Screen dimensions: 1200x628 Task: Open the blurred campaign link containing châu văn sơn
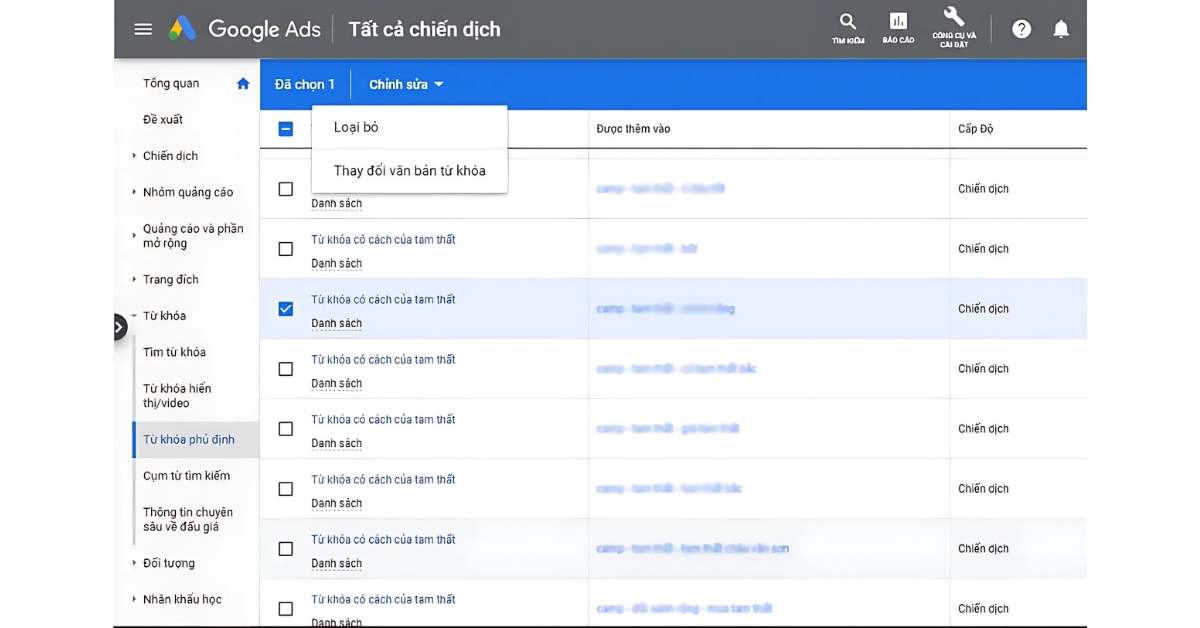692,549
